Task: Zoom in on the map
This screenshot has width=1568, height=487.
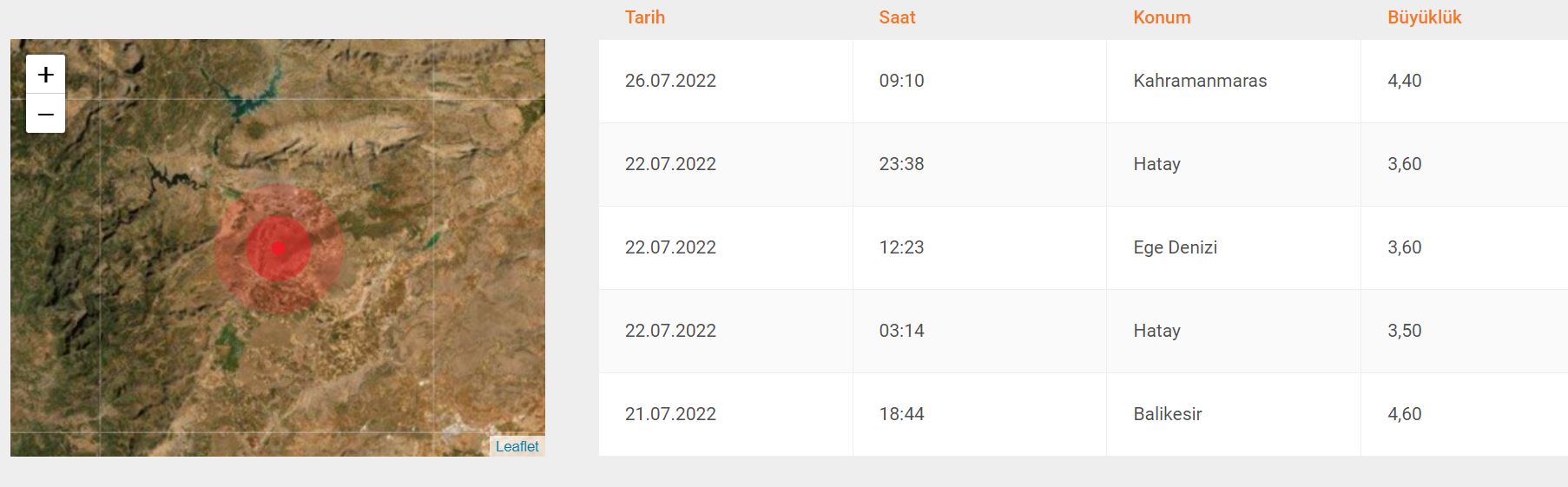Action: (x=46, y=75)
